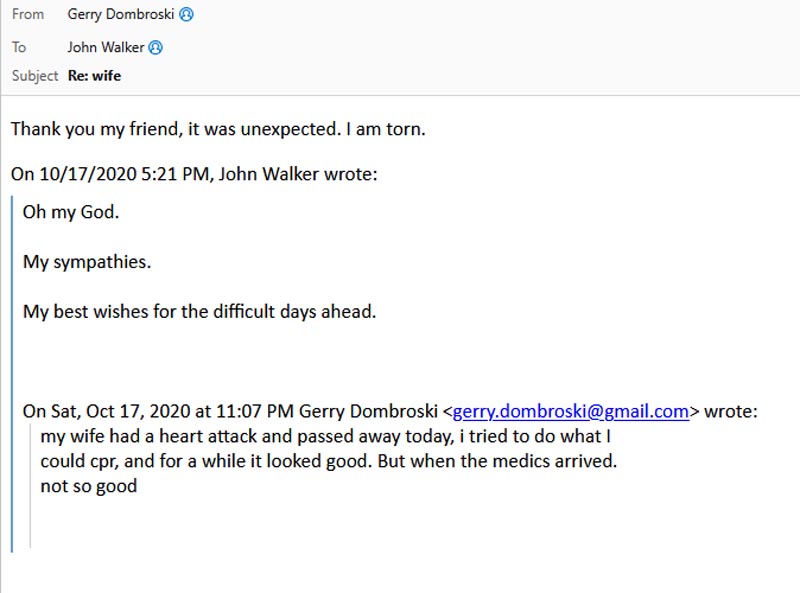
Task: Click the quoted line "My sympathies."
Action: 87,262
